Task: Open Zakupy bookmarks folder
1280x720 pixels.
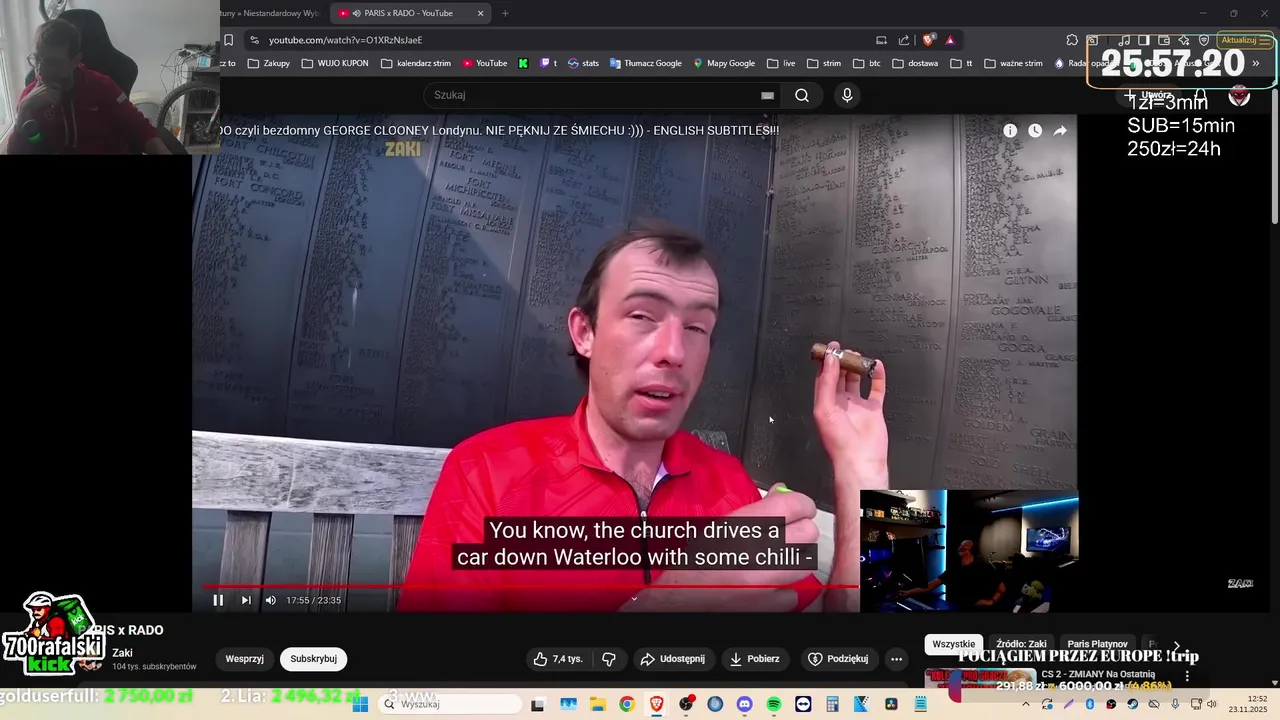Action: click(x=269, y=63)
